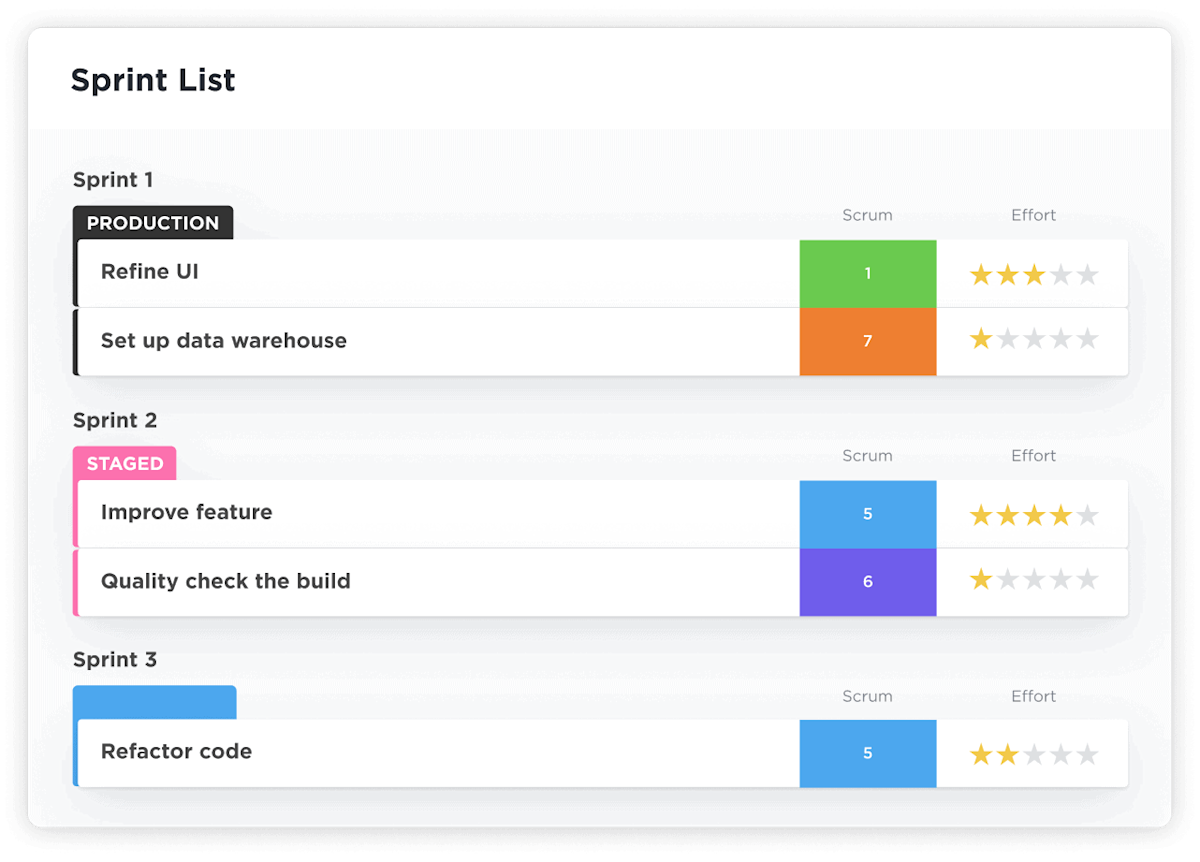Select the Scrum column header in Sprint 1

tap(866, 215)
